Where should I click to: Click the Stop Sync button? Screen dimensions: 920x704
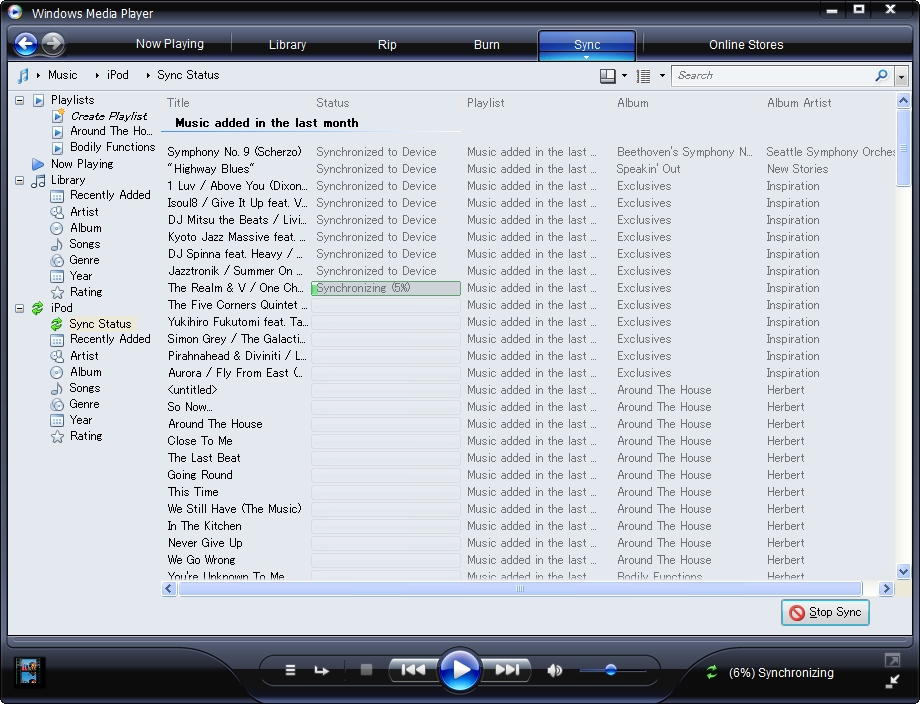(x=825, y=612)
